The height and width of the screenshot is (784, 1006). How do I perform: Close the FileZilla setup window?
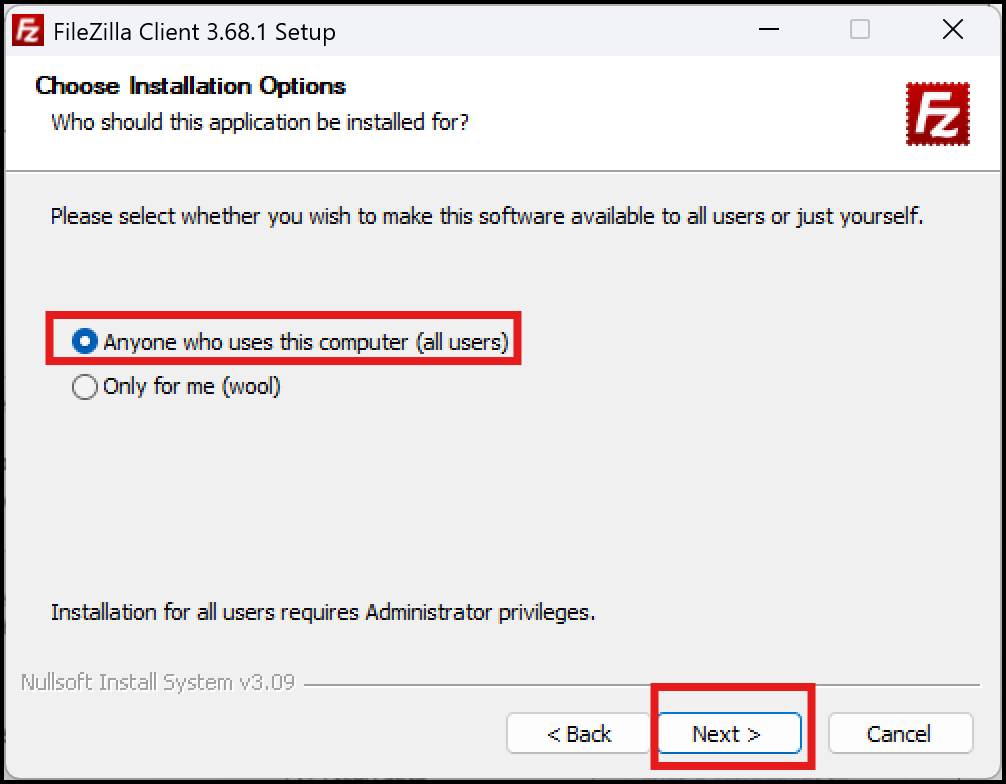coord(953,30)
